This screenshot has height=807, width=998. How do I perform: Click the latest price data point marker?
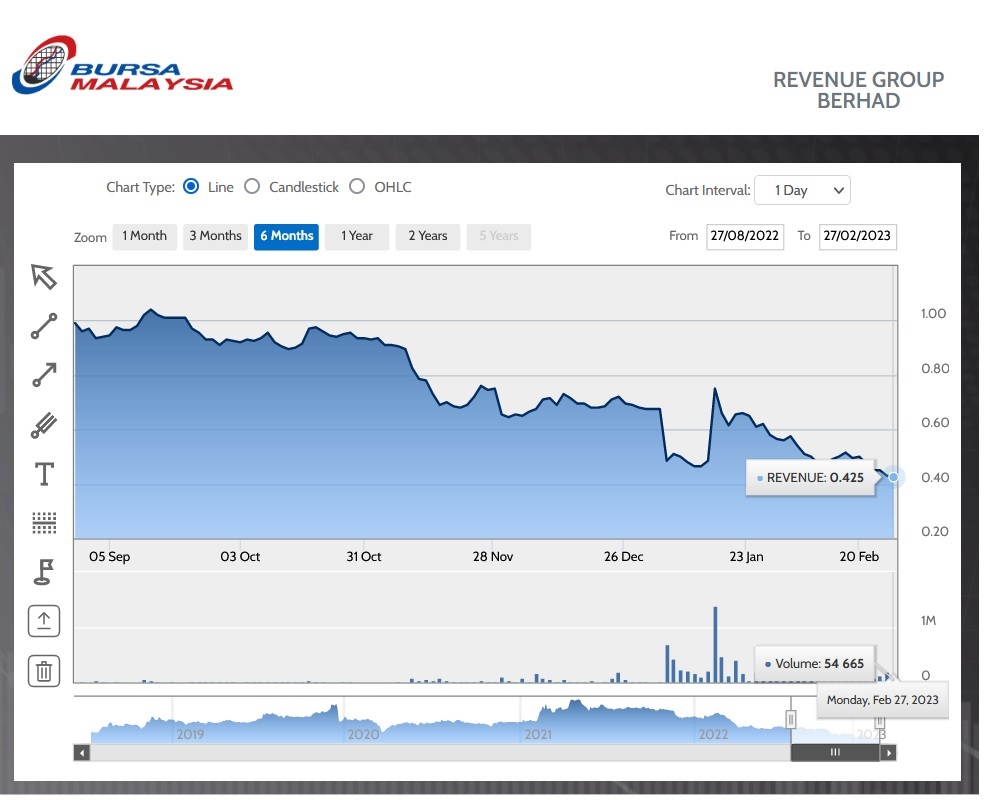894,477
